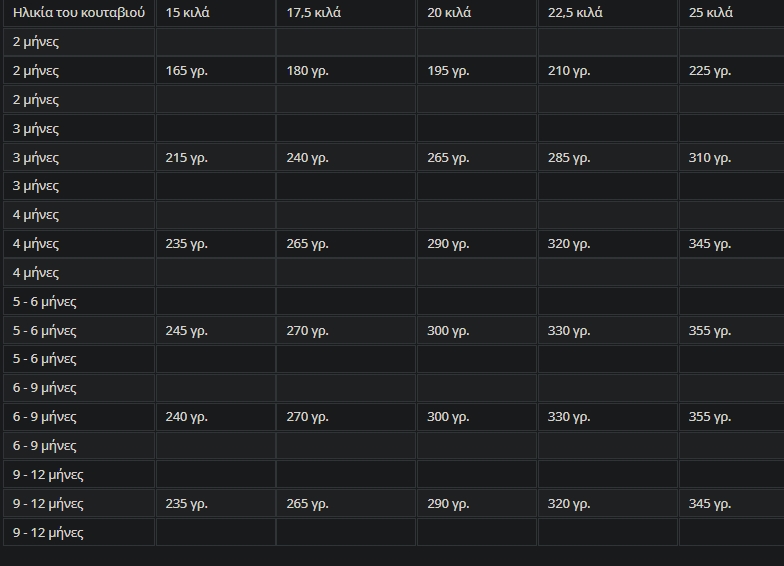The height and width of the screenshot is (566, 784).
Task: Select the '15 κιλά' column header
Action: (x=216, y=13)
